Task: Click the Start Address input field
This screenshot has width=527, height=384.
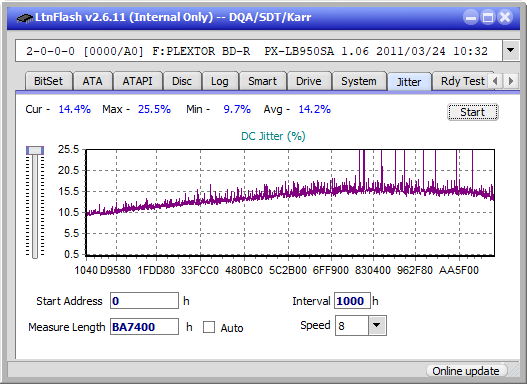Action: tap(144, 300)
